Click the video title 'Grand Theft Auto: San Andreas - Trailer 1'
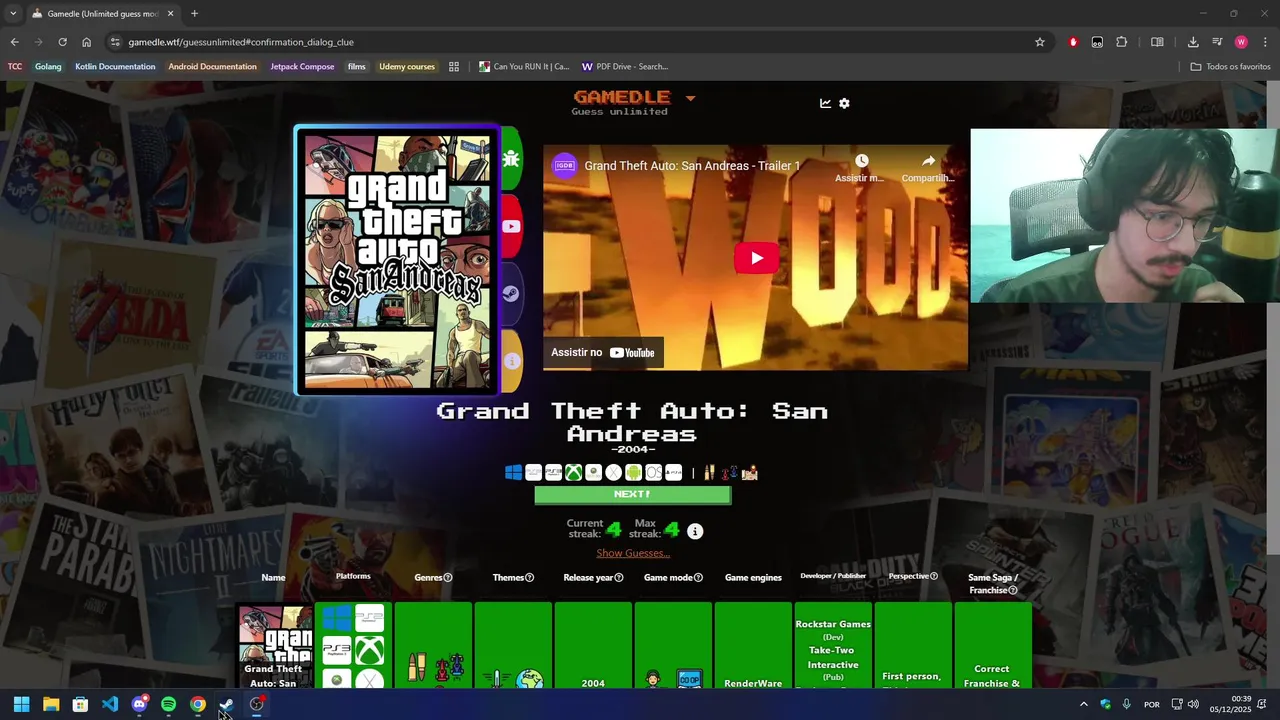The width and height of the screenshot is (1280, 720). (x=692, y=166)
